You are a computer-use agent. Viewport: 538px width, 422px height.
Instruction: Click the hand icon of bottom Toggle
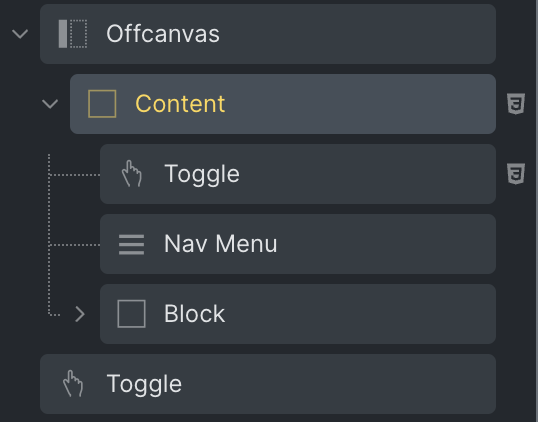coord(73,384)
